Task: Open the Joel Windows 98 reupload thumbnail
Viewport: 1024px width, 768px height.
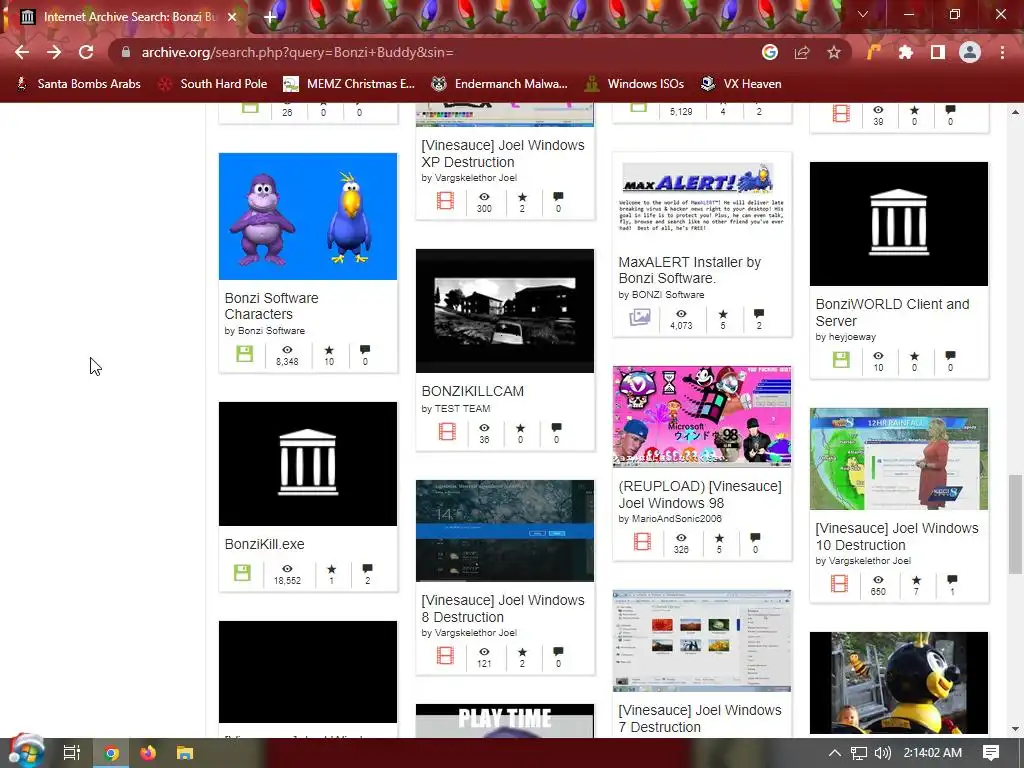Action: 702,416
